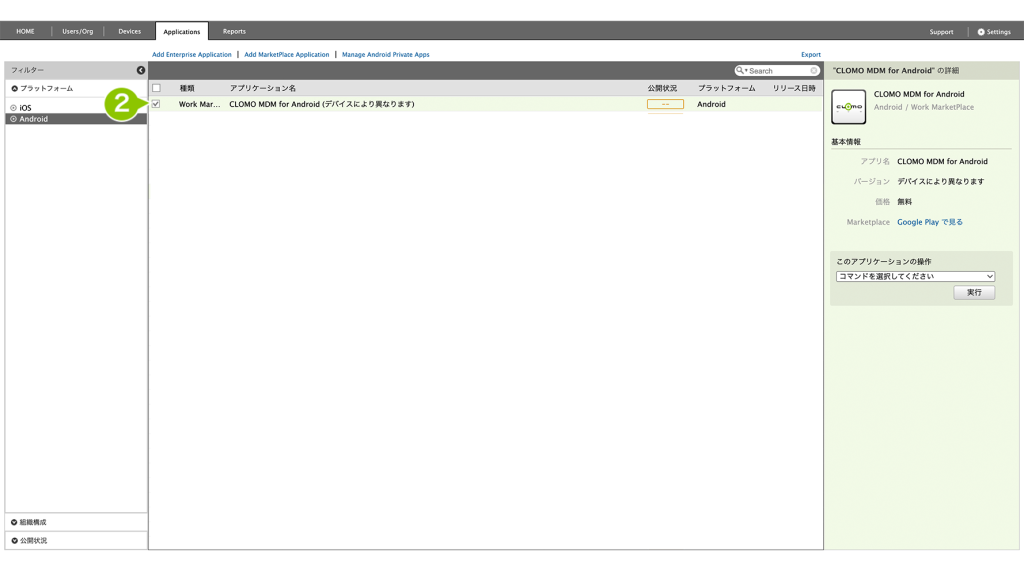
Task: Click the フィルター panel header text
Action: tap(27, 70)
